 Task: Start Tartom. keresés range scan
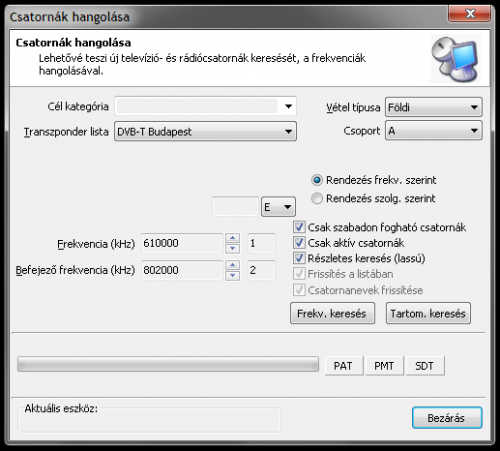point(428,313)
